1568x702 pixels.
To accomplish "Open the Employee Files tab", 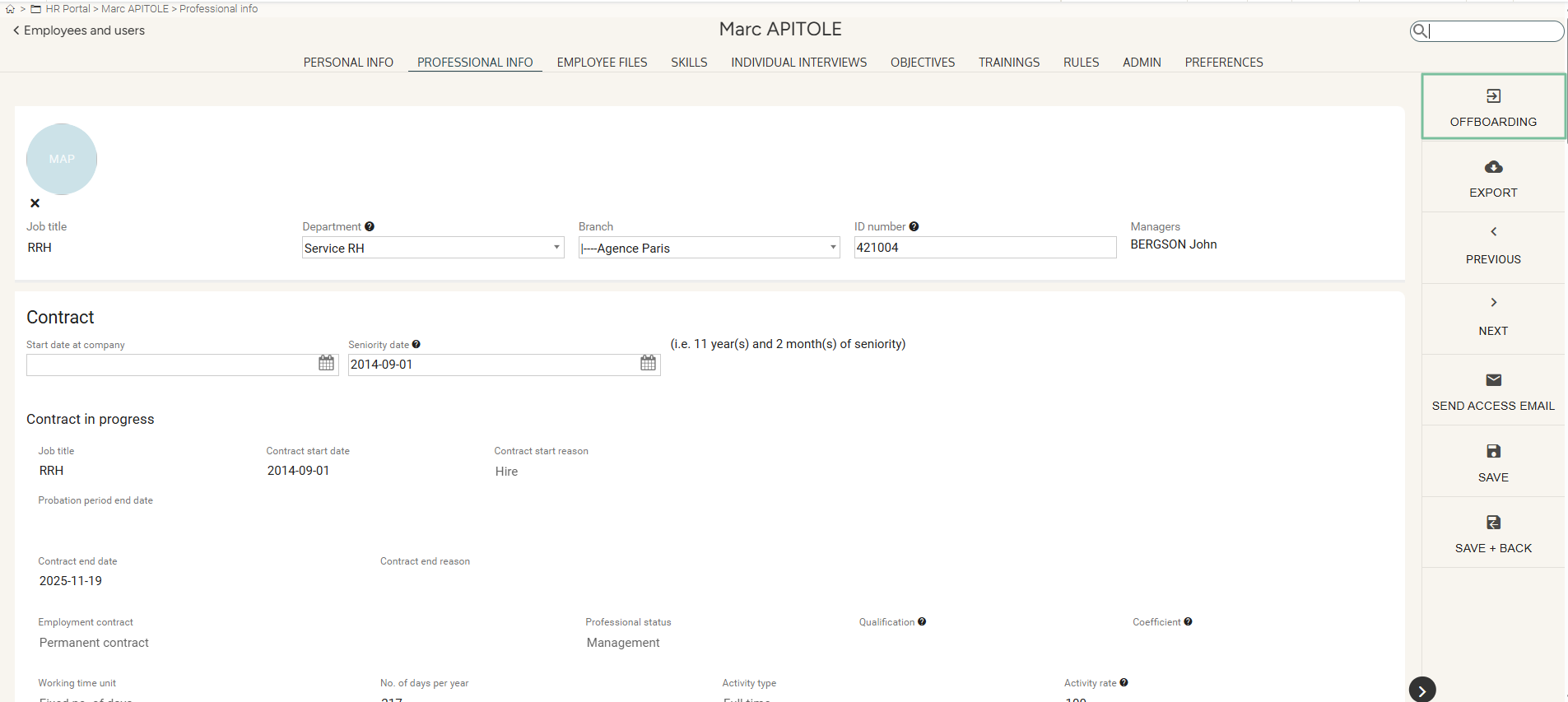I will coord(602,63).
